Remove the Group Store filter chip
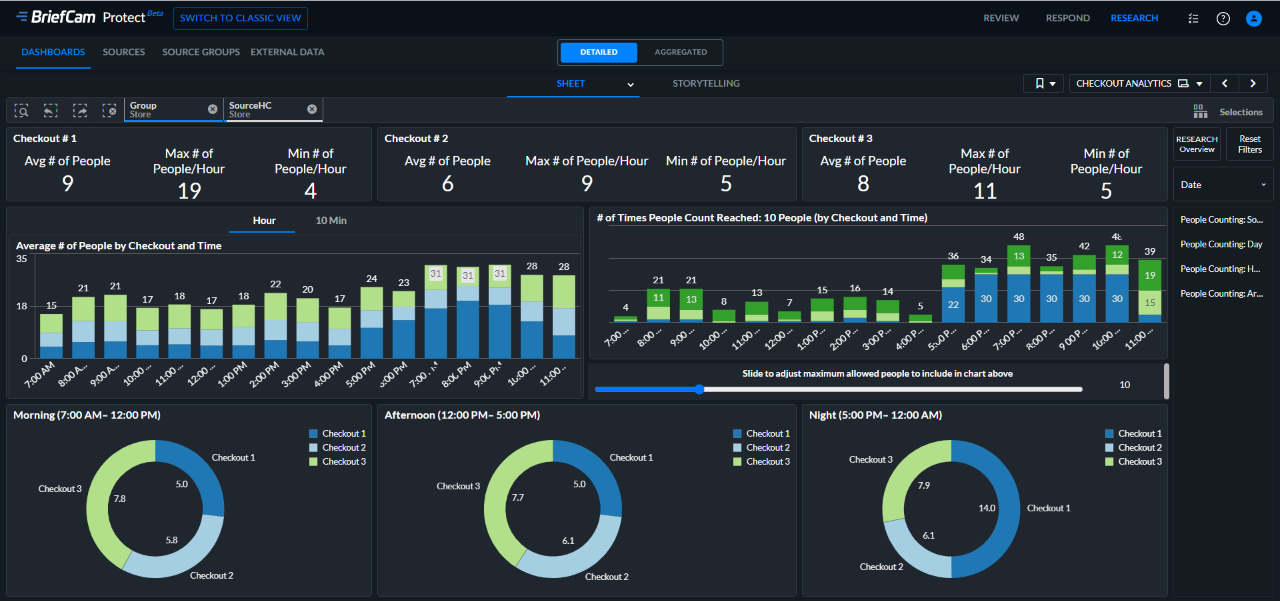The height and width of the screenshot is (601, 1280). coord(212,109)
